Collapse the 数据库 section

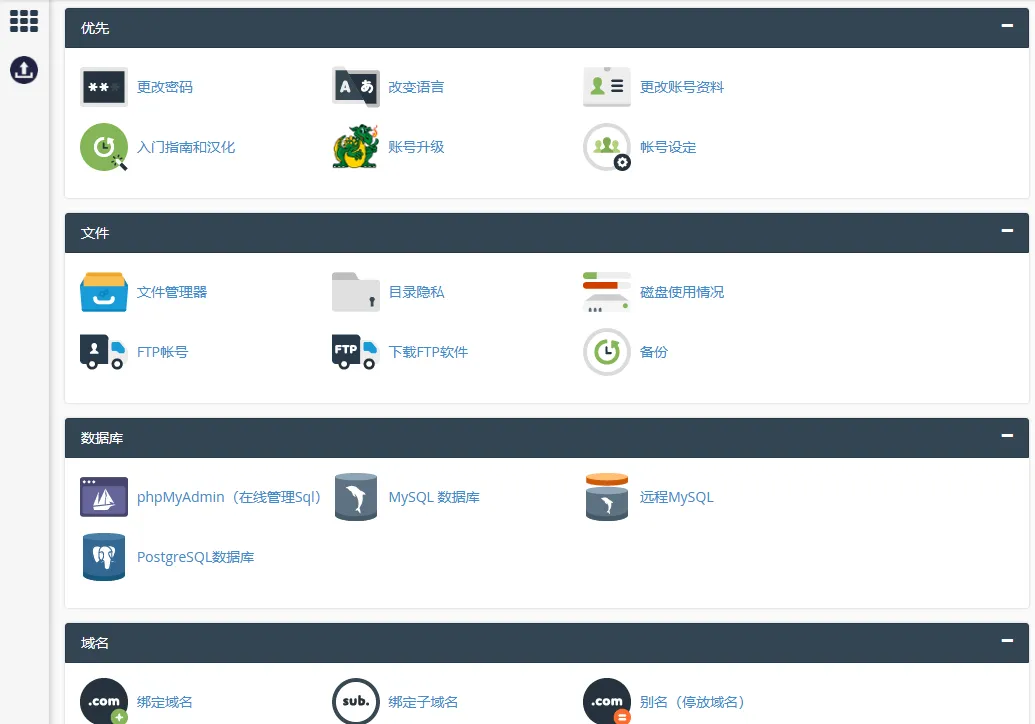tap(1007, 436)
